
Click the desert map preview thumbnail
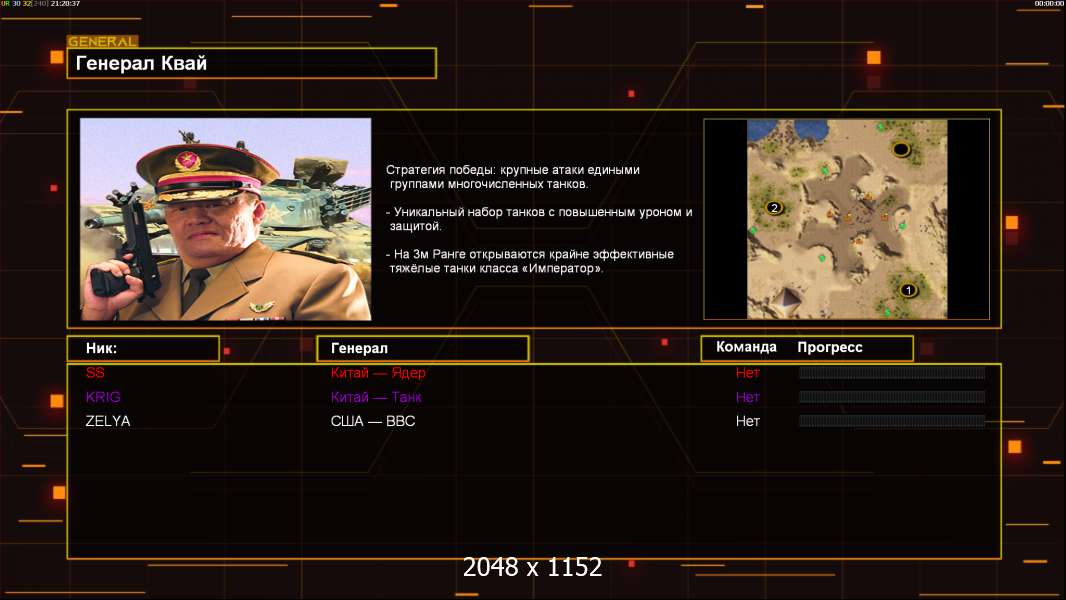[847, 219]
